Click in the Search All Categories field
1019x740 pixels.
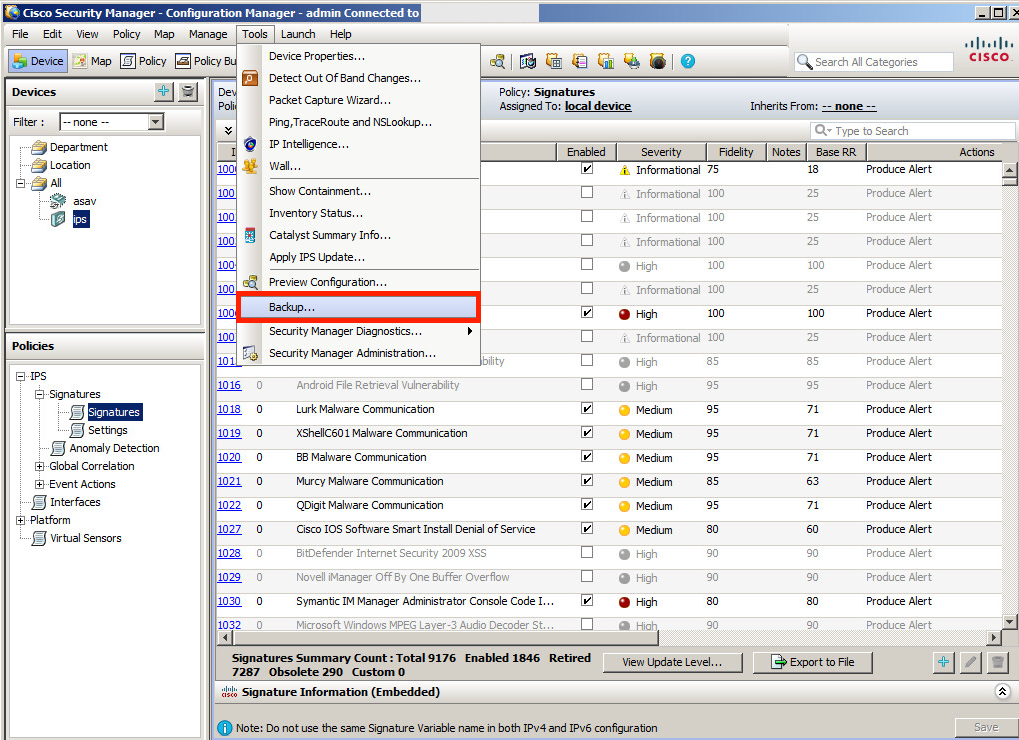click(x=874, y=62)
